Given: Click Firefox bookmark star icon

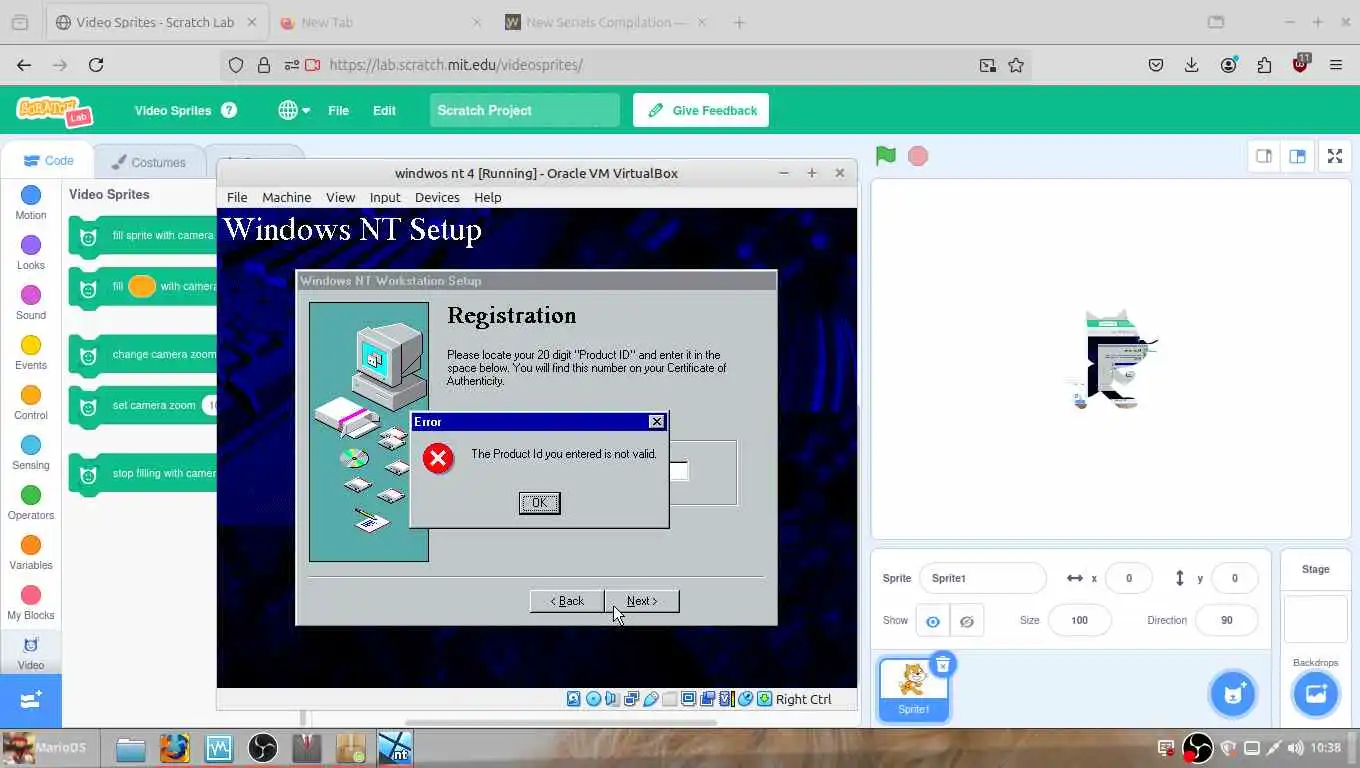Looking at the screenshot, I should coord(1016,65).
